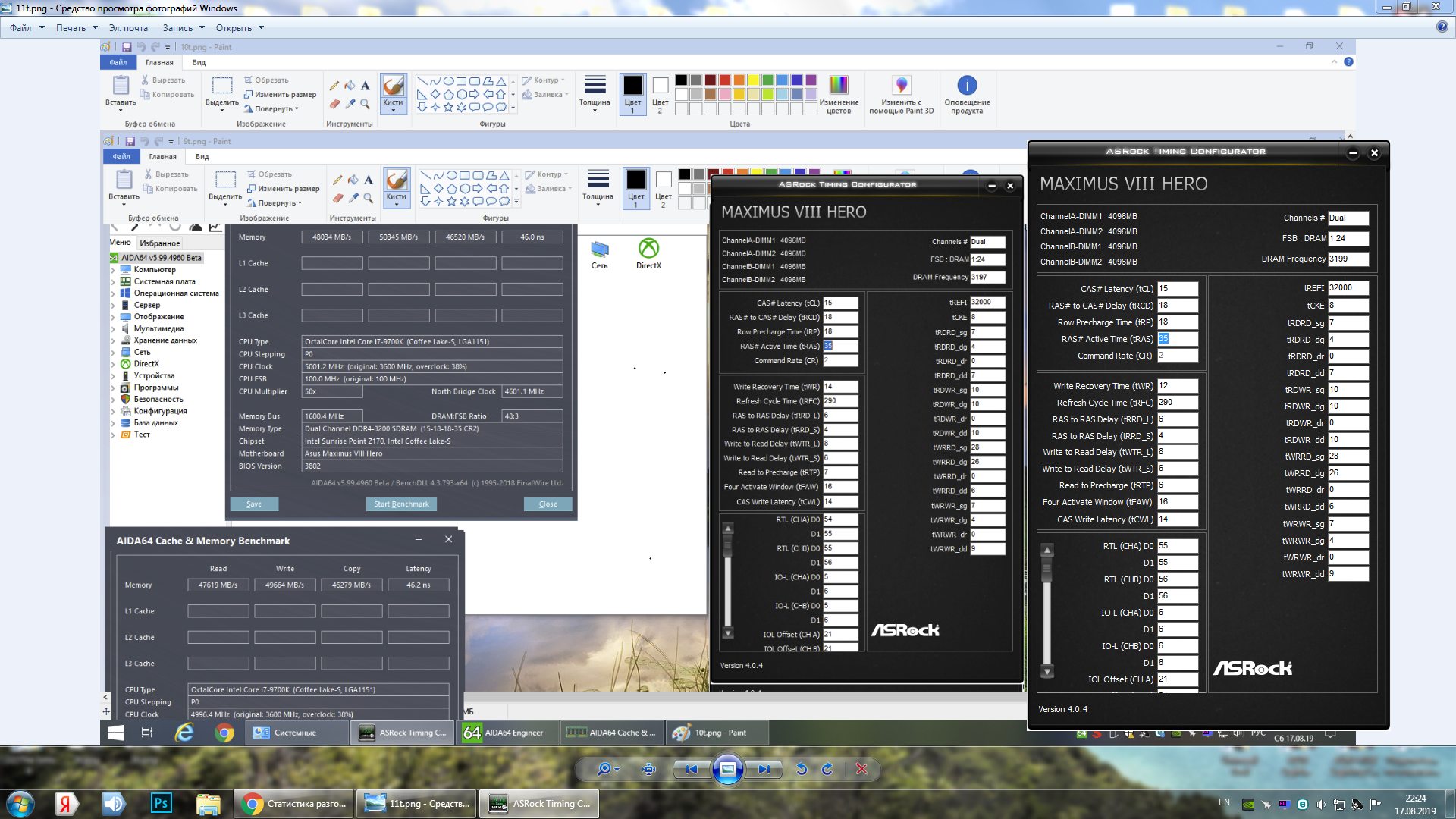Toggle actual size / fit to window
The image size is (1456, 819).
(648, 769)
